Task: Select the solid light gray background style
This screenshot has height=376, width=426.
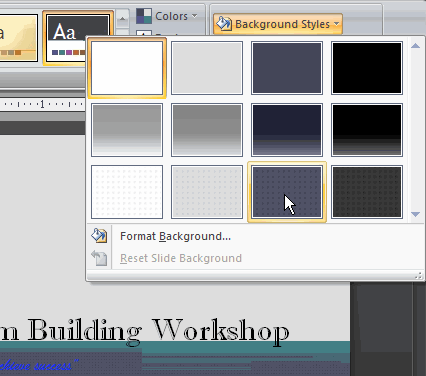Action: coord(207,68)
